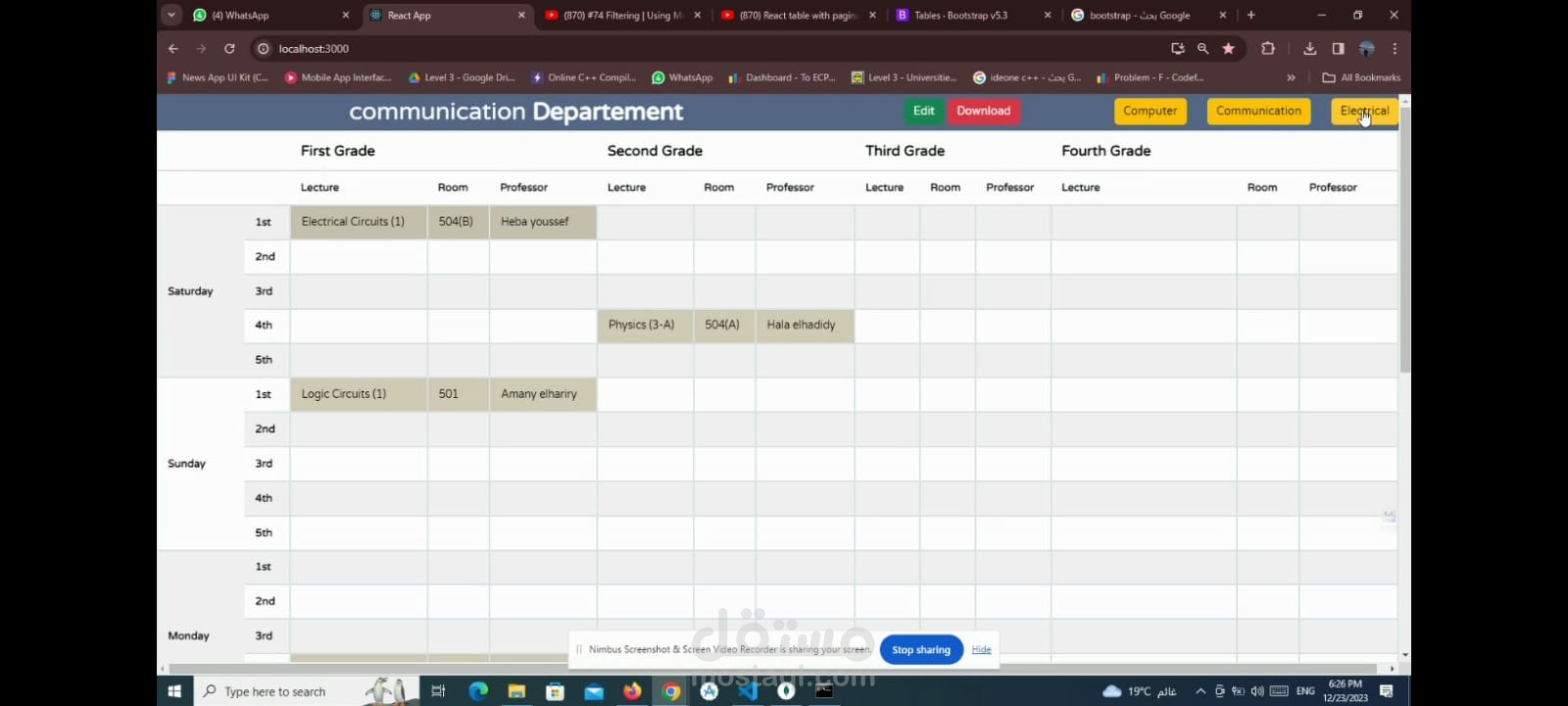This screenshot has height=706, width=1568.
Task: Open Visual Studio Code from the taskbar
Action: pos(748,691)
